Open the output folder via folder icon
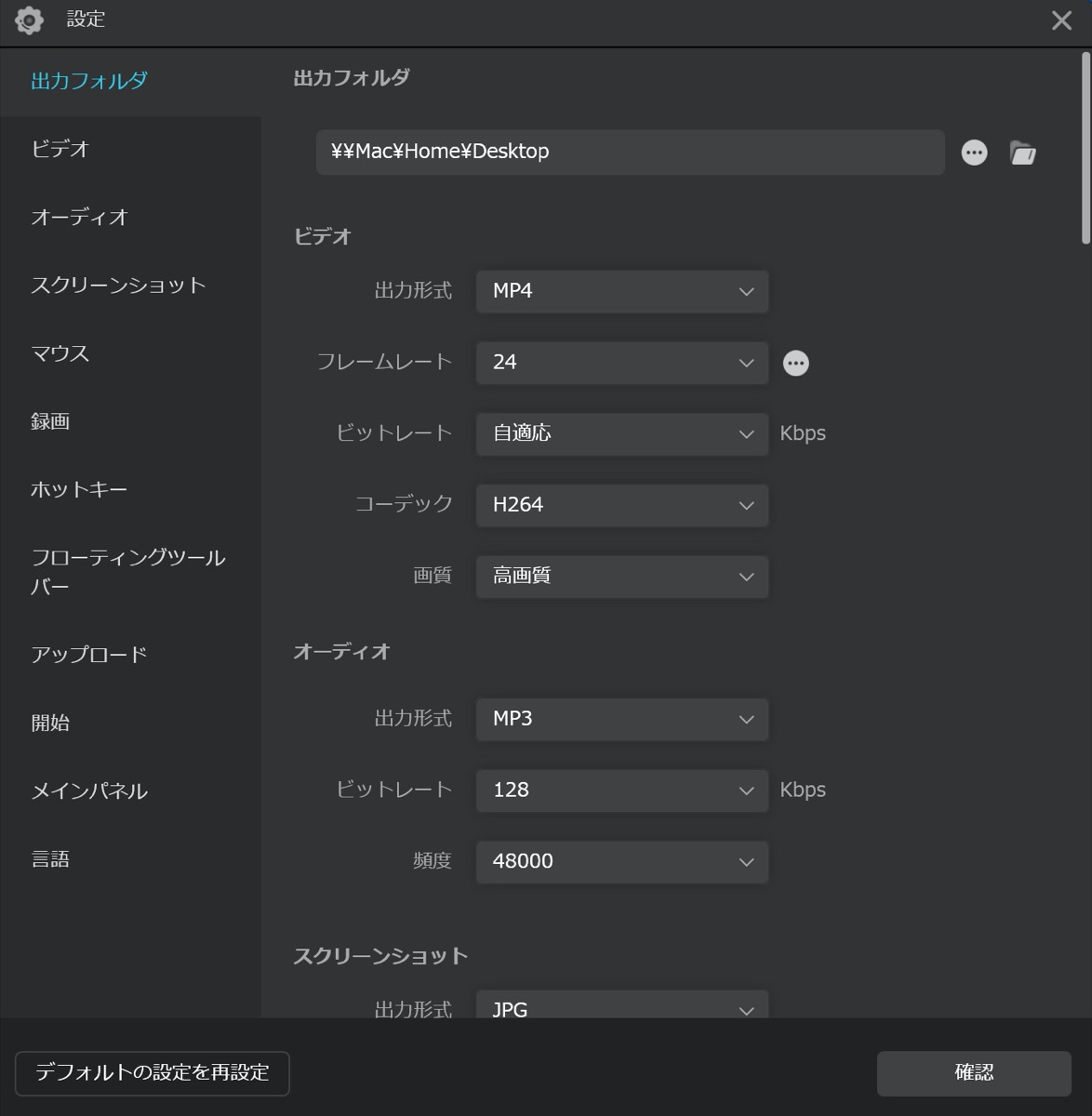Viewport: 1092px width, 1116px height. (x=1023, y=153)
